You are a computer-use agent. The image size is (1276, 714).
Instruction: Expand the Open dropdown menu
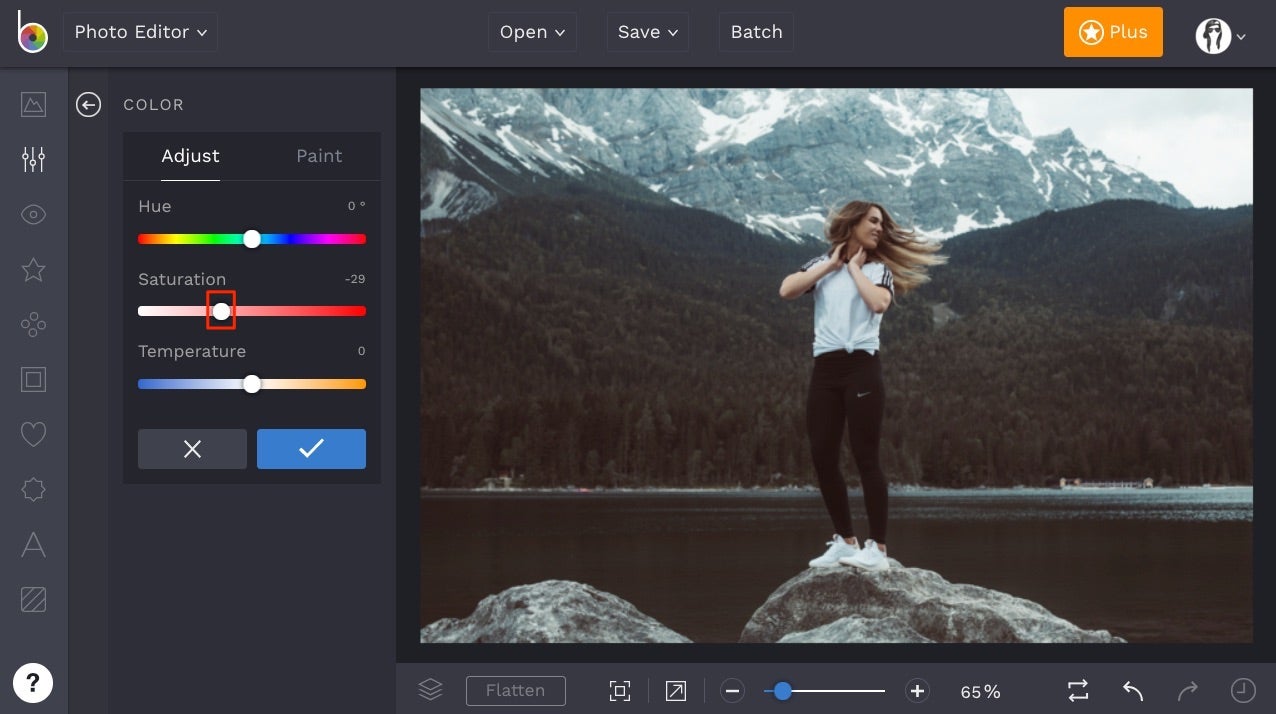pyautogui.click(x=532, y=31)
